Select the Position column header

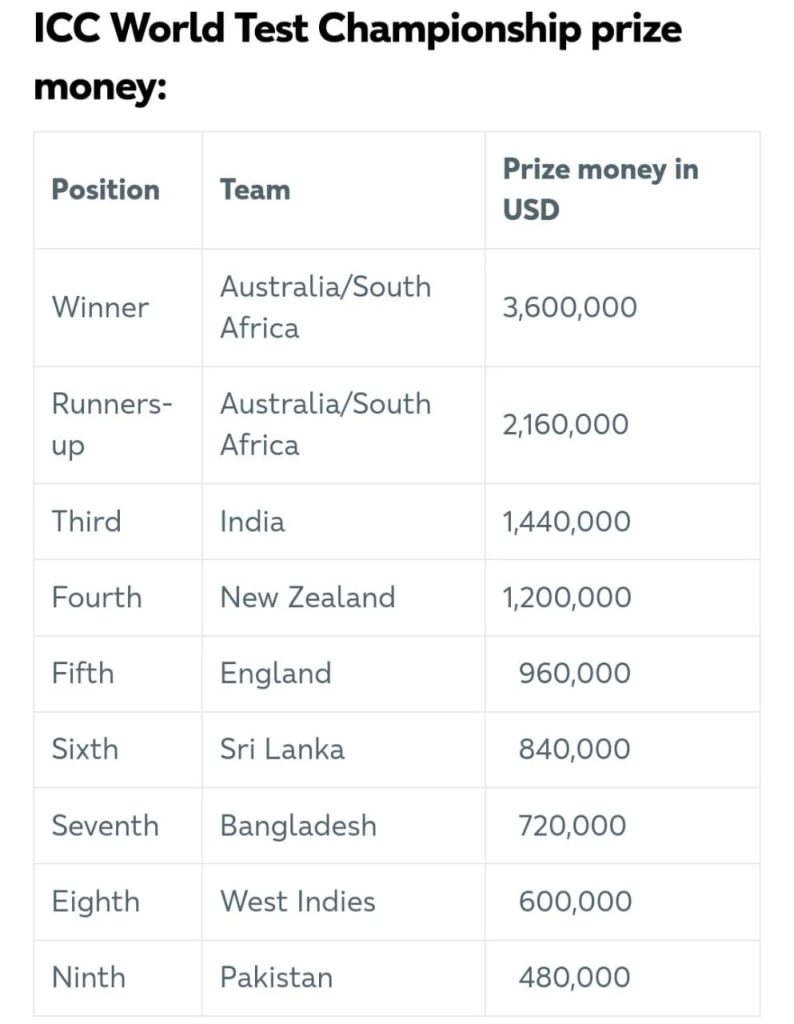click(105, 190)
